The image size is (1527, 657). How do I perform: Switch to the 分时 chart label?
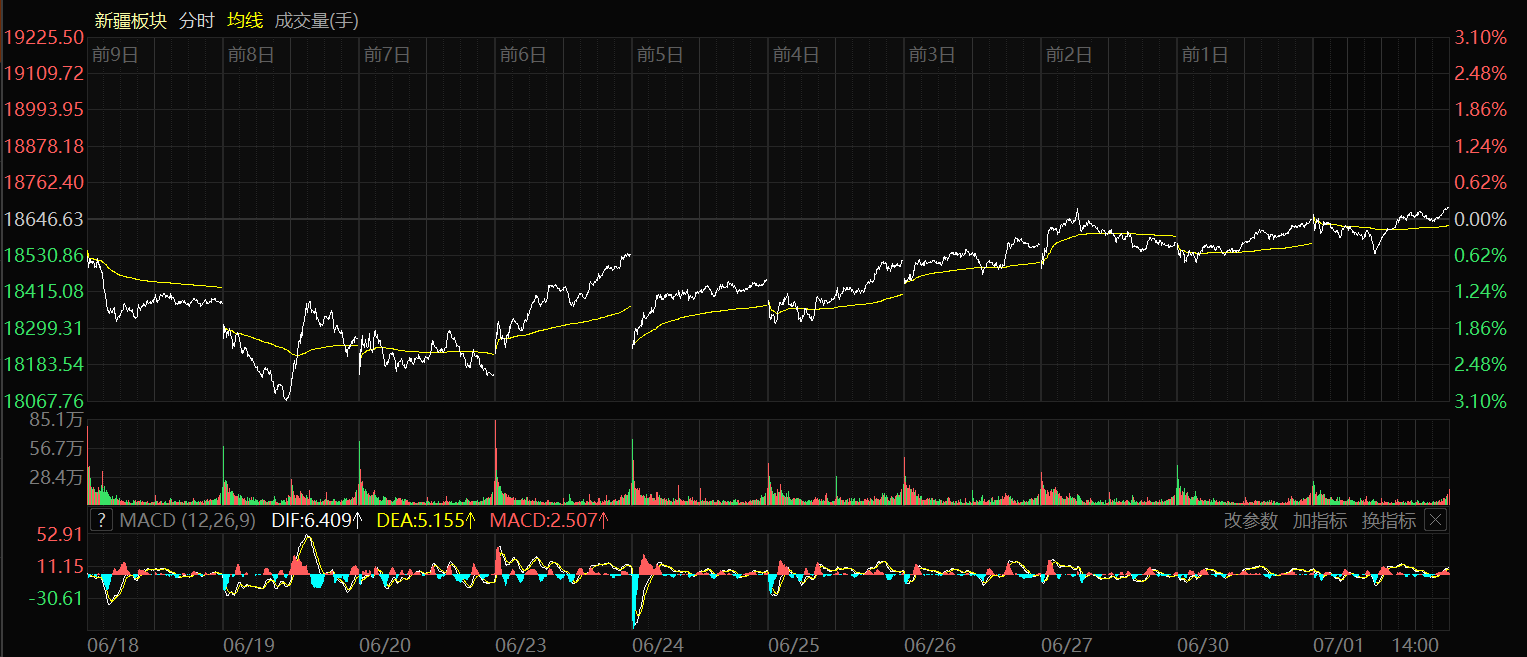coord(197,20)
